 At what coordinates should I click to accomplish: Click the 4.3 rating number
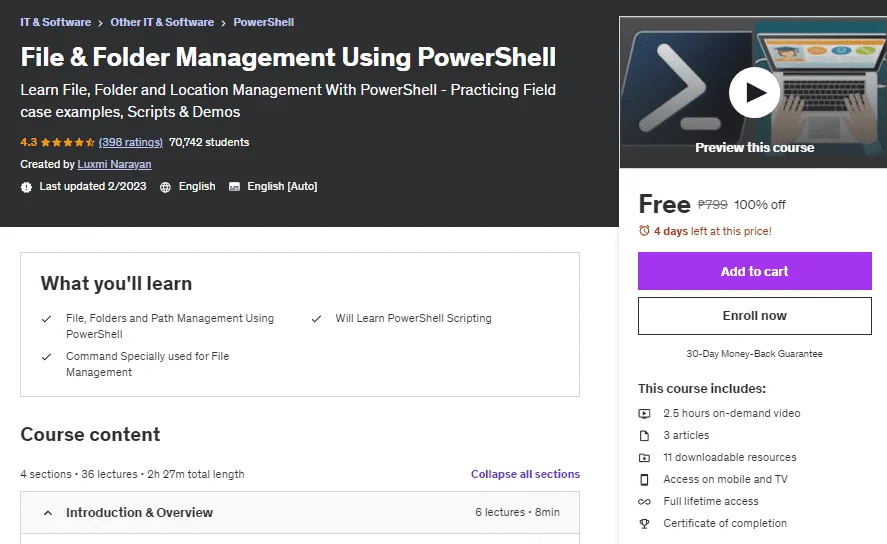29,142
